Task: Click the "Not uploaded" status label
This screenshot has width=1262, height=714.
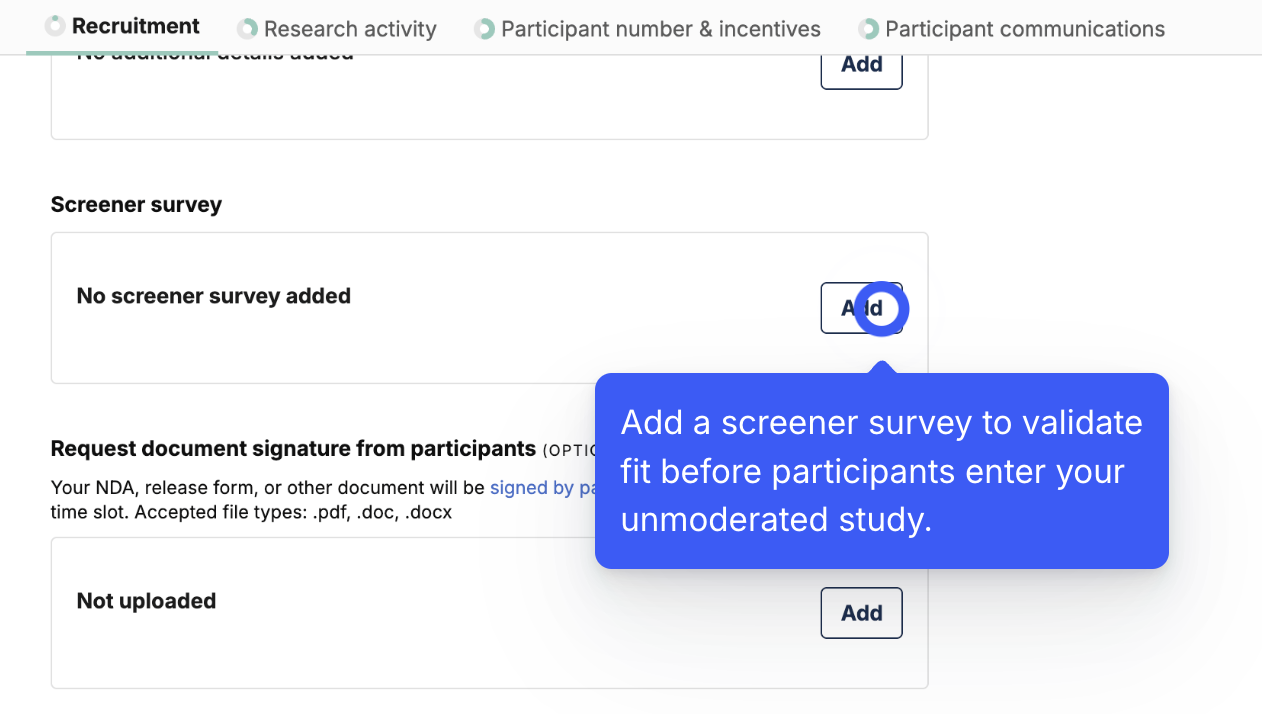Action: tap(146, 601)
